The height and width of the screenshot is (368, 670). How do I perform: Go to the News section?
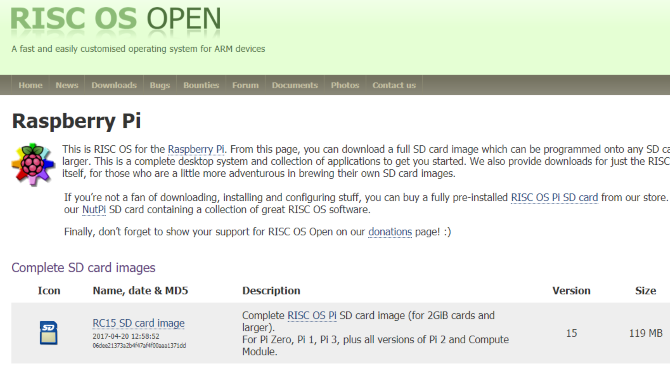pyautogui.click(x=67, y=85)
